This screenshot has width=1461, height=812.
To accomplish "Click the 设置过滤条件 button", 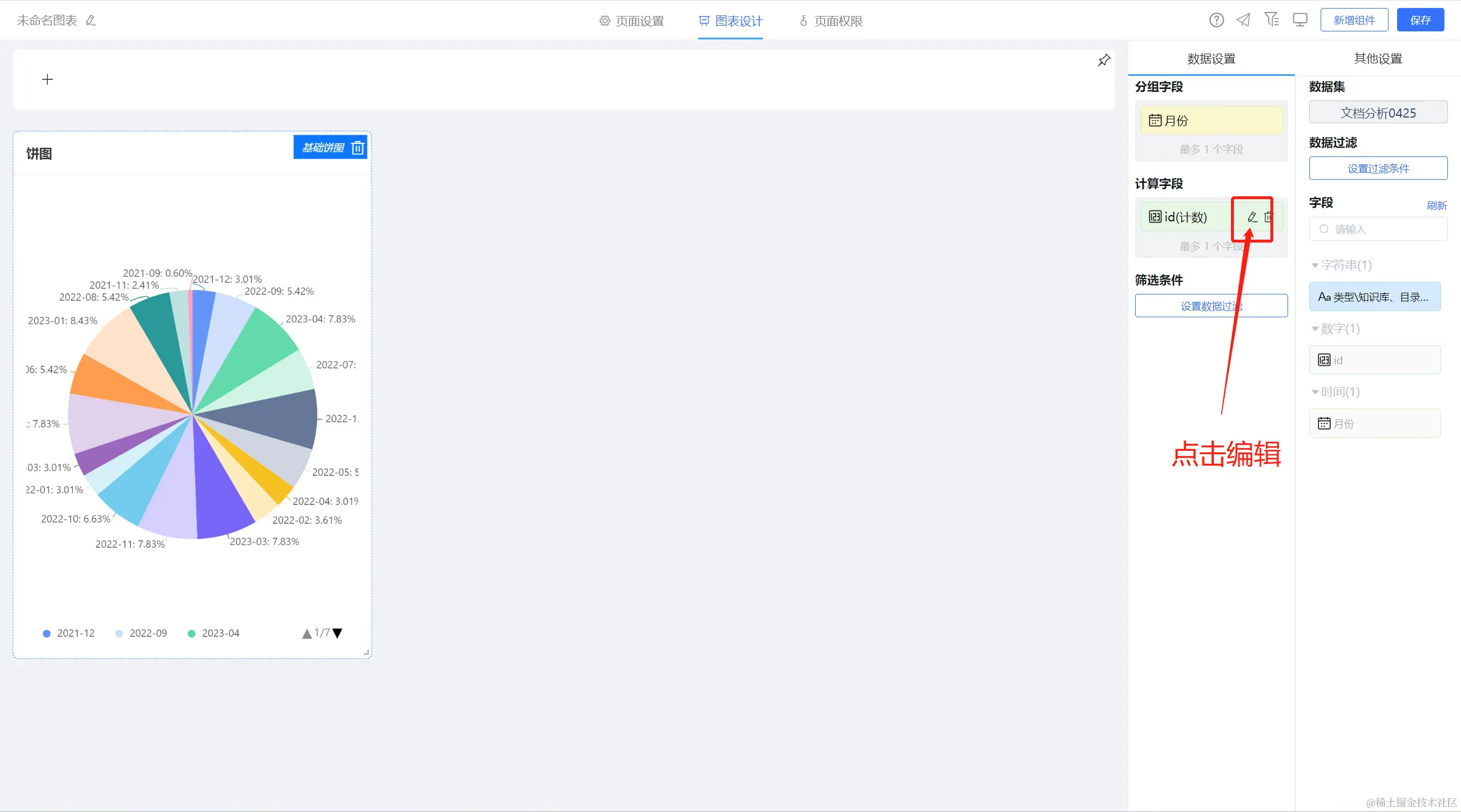I will point(1378,168).
